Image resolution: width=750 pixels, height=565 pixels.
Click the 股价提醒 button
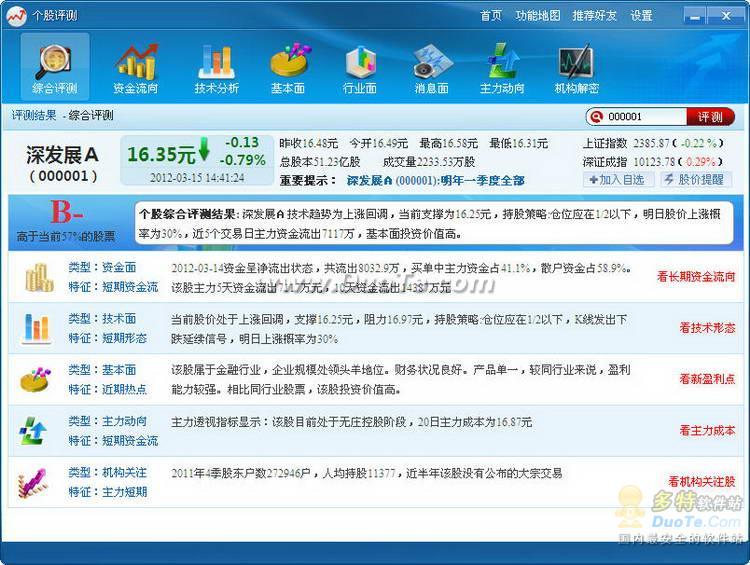pos(696,180)
